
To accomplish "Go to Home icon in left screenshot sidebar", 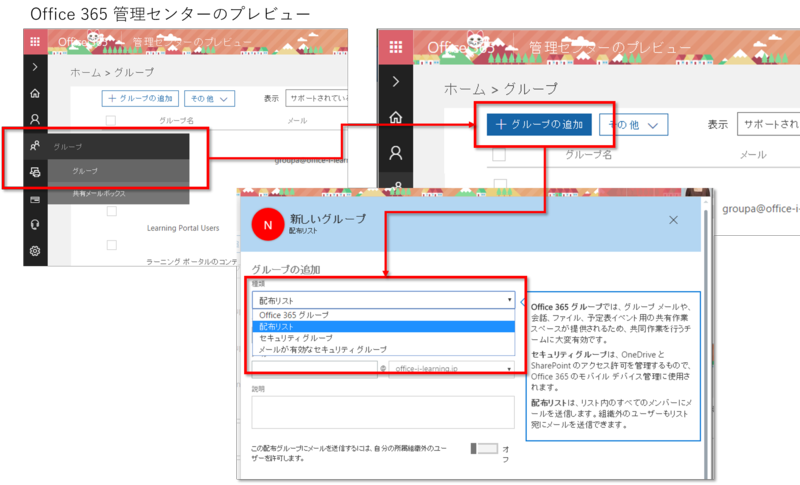I will click(35, 93).
